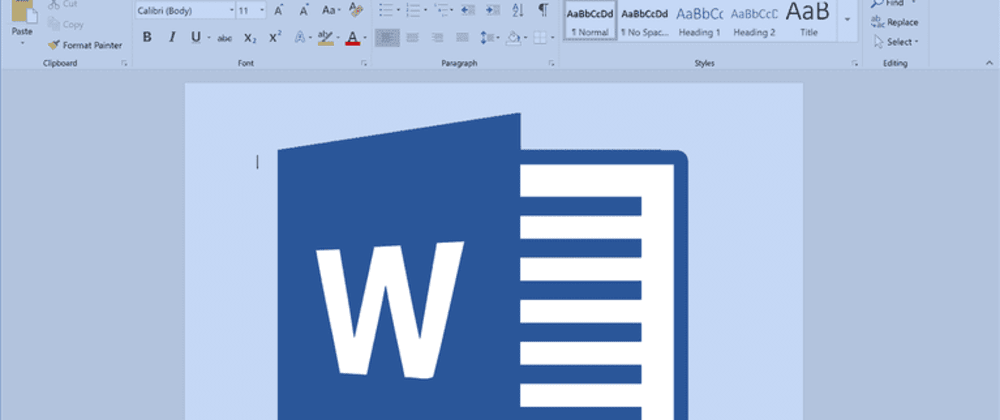This screenshot has width=1000, height=420.
Task: Click the Bullets list icon
Action: point(385,10)
